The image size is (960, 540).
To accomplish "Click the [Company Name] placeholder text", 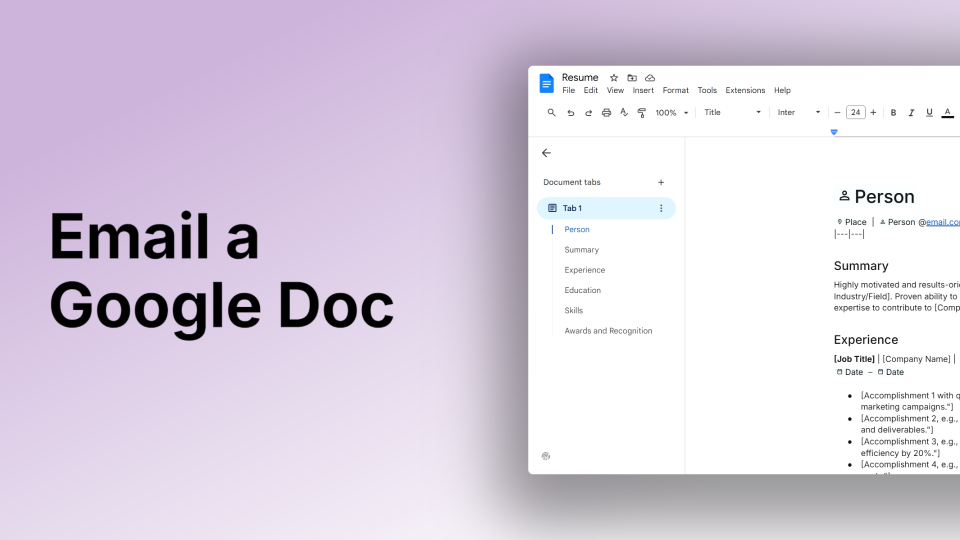I will click(x=917, y=359).
